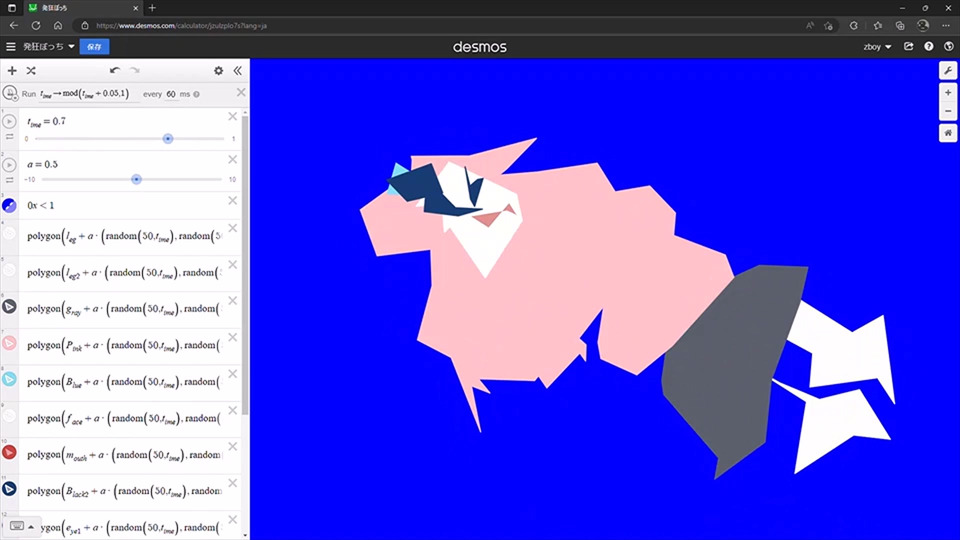Open the zboy account dropdown
This screenshot has width=960, height=540.
(x=877, y=47)
